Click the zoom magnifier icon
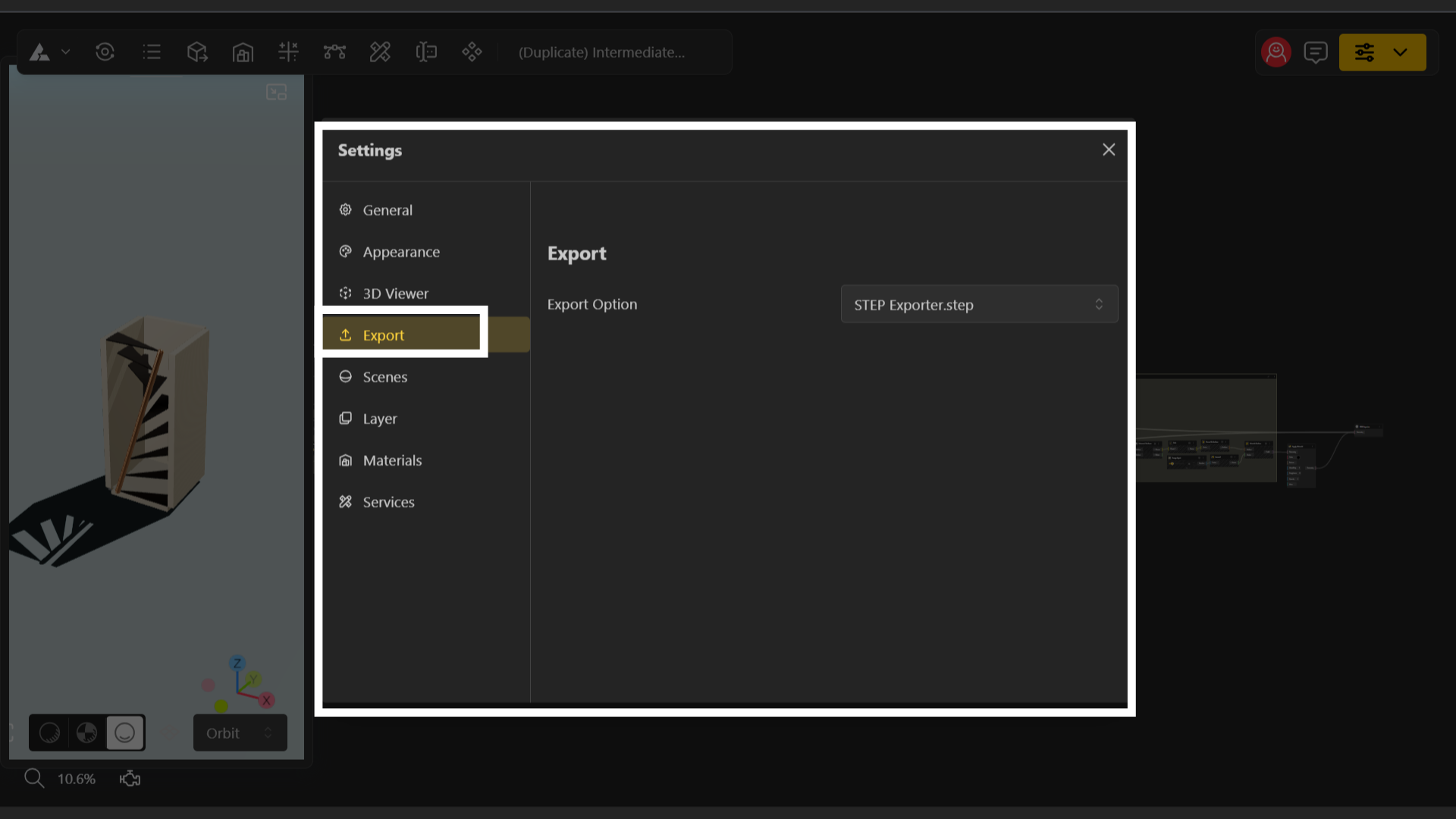 tap(34, 778)
